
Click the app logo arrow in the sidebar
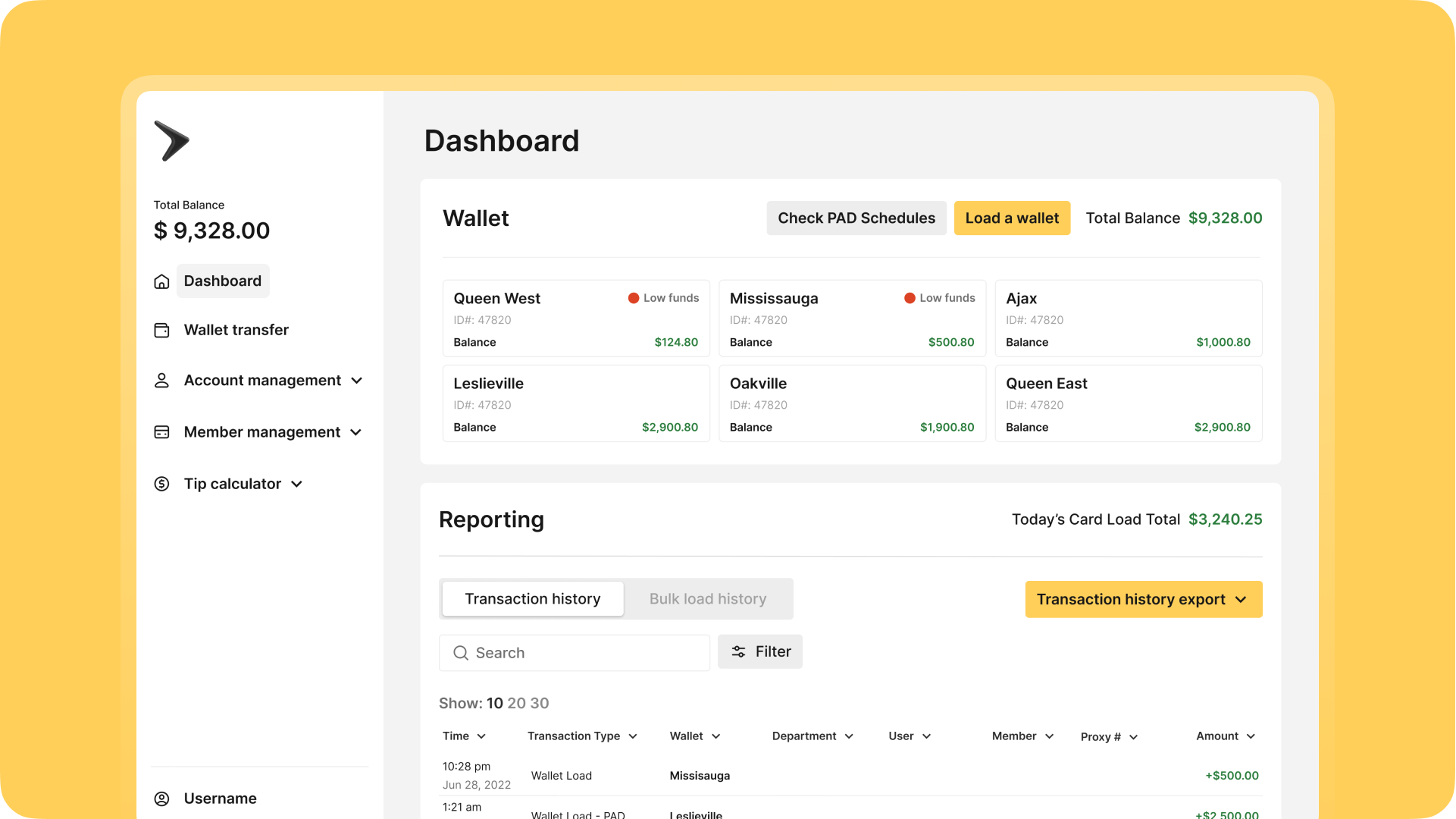click(173, 140)
